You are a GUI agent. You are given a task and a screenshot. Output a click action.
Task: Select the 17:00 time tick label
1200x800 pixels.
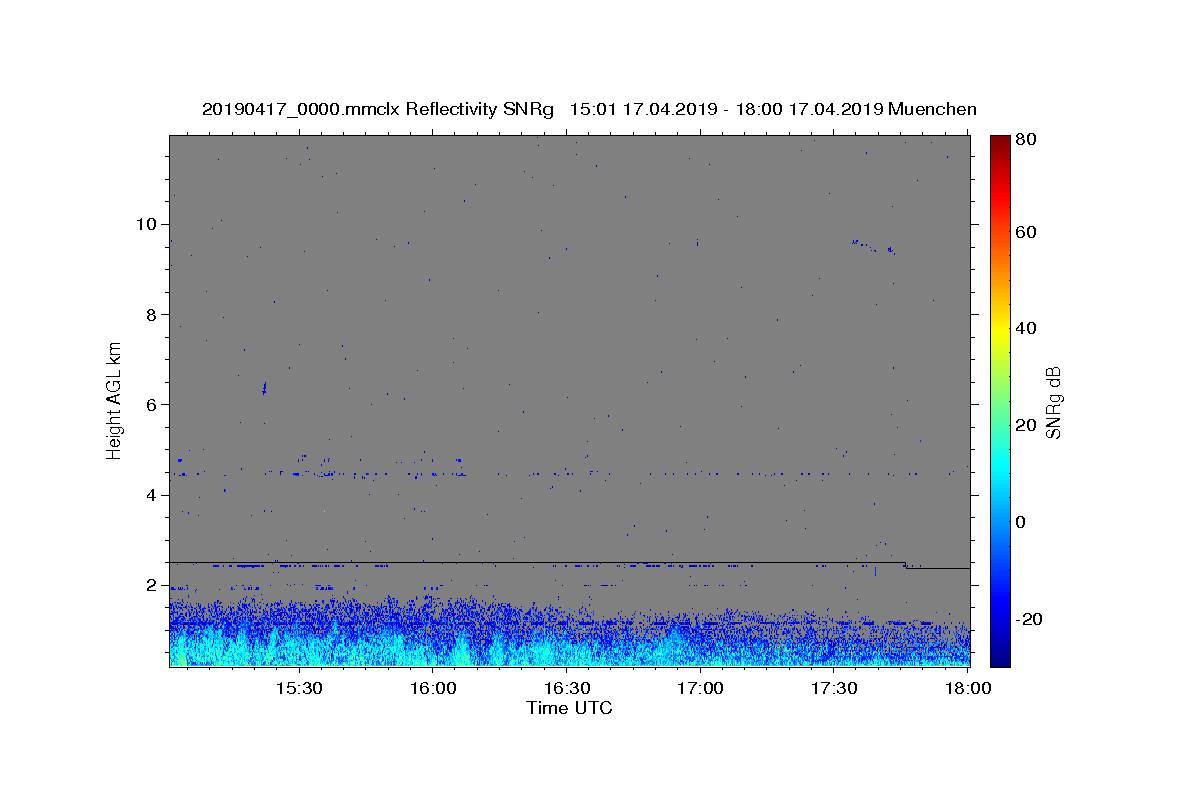pyautogui.click(x=700, y=689)
